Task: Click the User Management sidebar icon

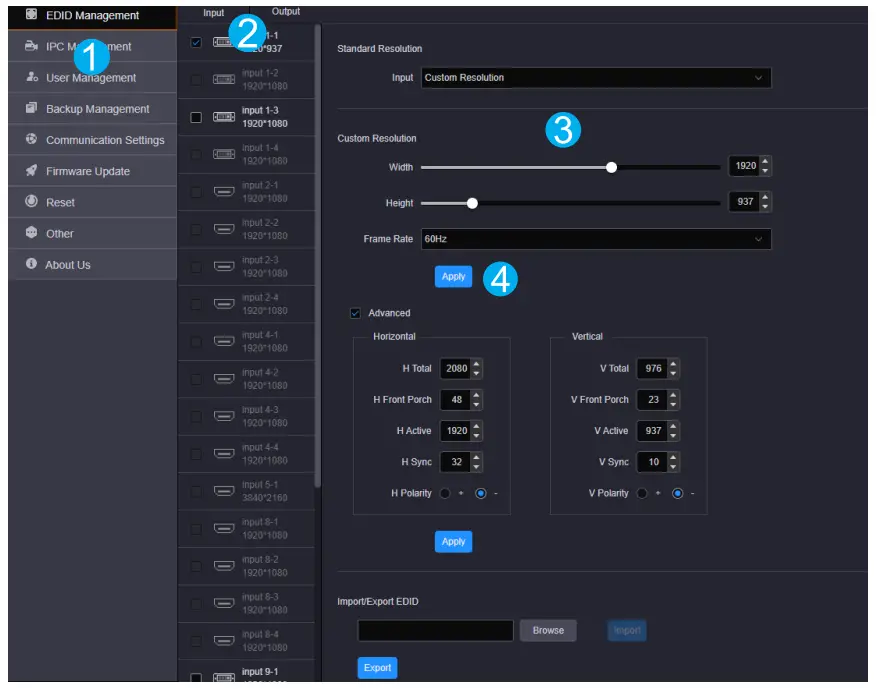Action: [32, 77]
